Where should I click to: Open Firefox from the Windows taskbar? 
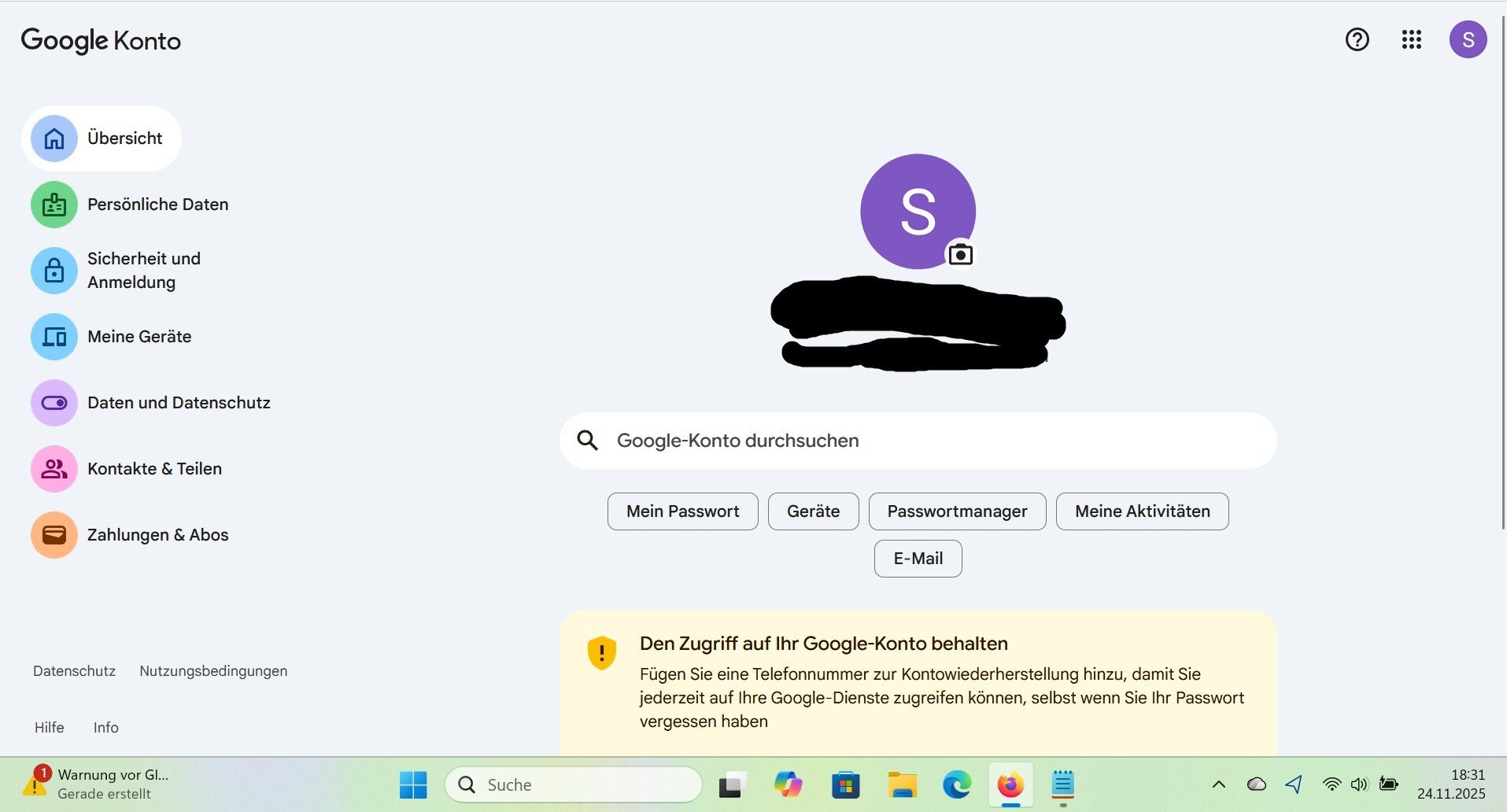point(1010,784)
